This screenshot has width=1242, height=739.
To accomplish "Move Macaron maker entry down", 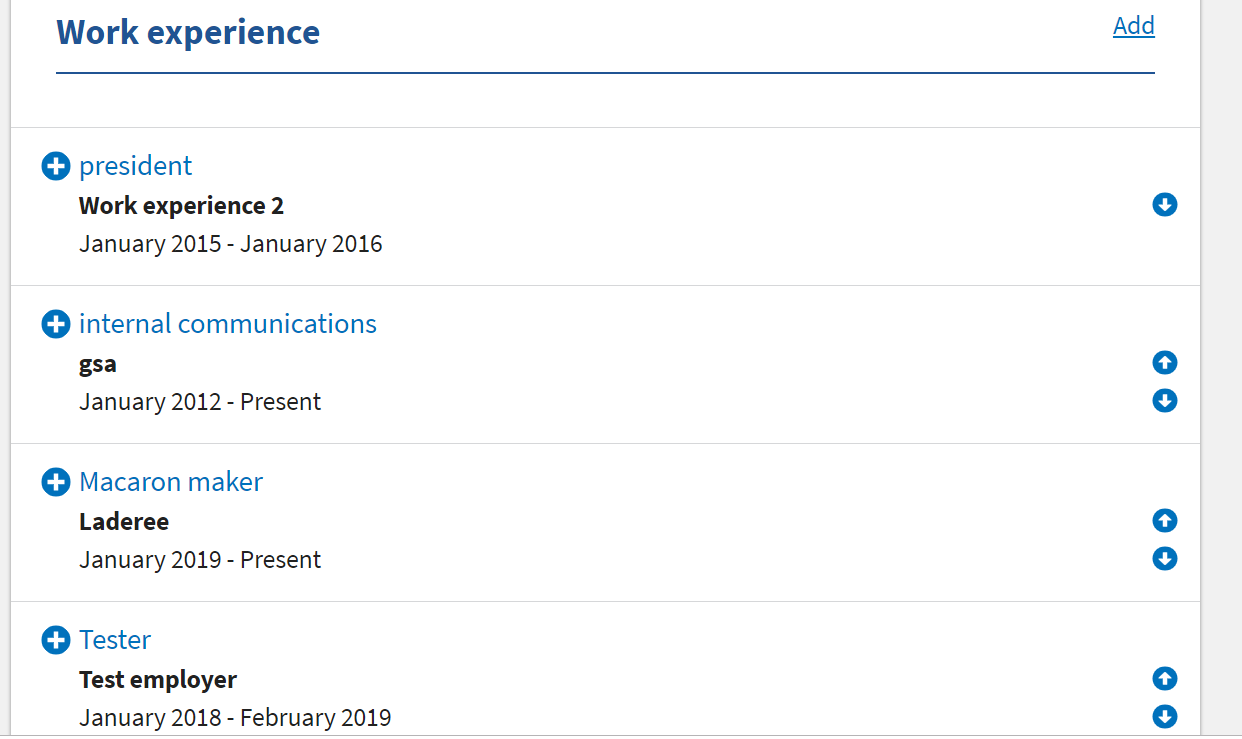I will click(x=1164, y=559).
